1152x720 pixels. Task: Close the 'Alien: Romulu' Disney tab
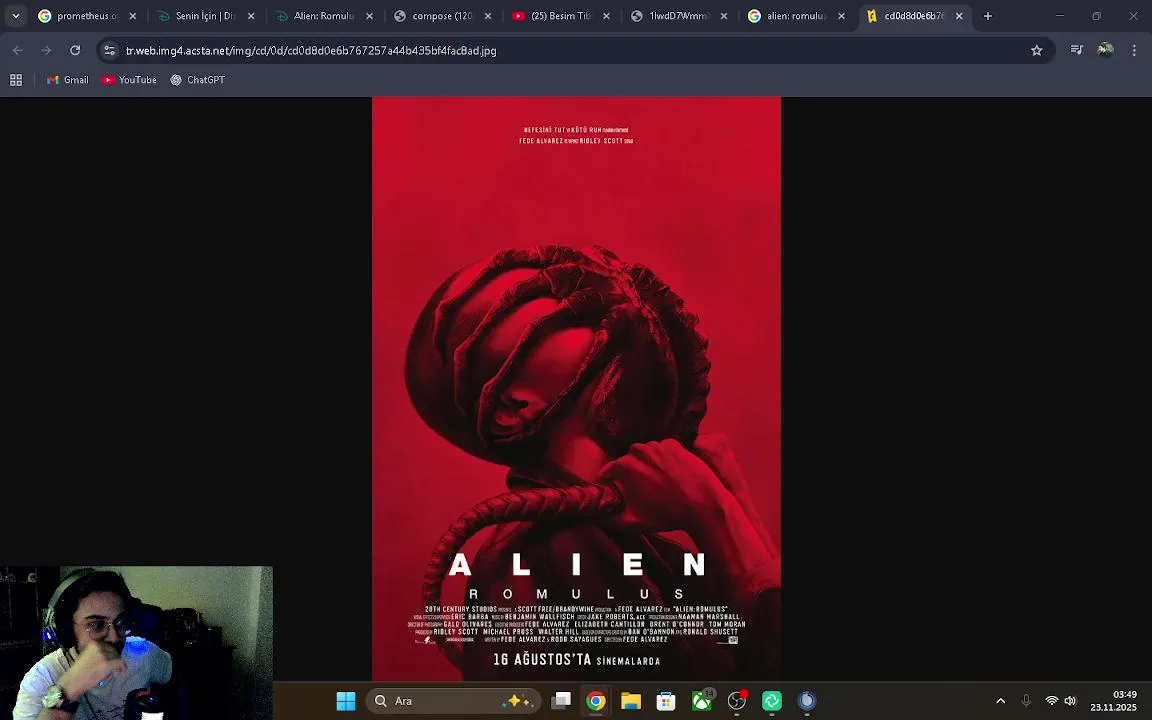(x=370, y=16)
